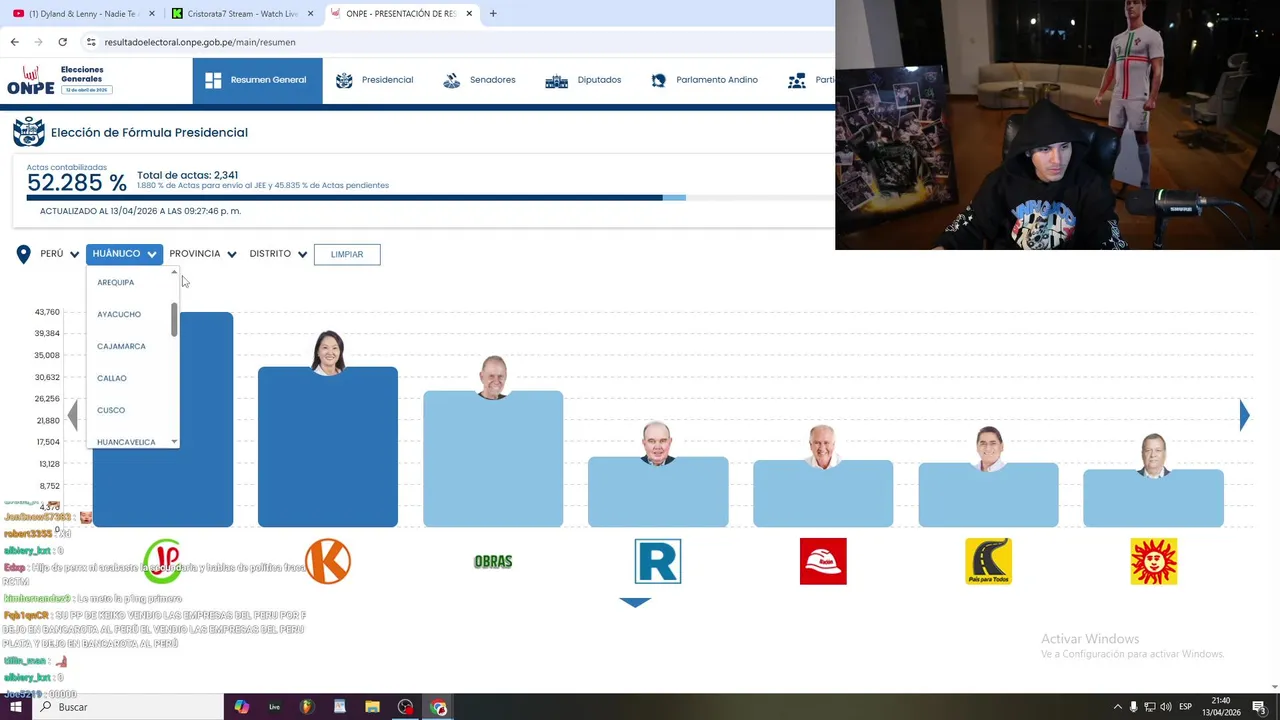The image size is (1280, 720).
Task: Click the volume icon in the system tray
Action: coord(1166,707)
